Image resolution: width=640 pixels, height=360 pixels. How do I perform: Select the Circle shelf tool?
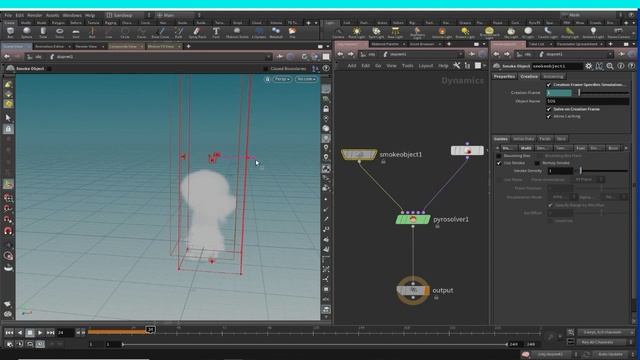tap(125, 32)
